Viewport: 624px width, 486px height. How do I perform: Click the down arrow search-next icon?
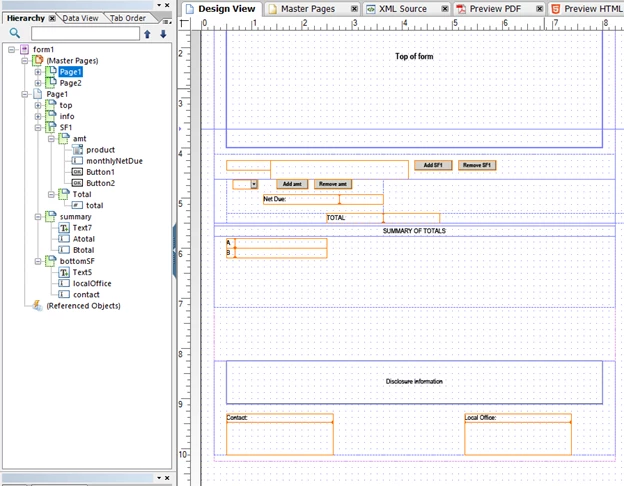coord(163,34)
